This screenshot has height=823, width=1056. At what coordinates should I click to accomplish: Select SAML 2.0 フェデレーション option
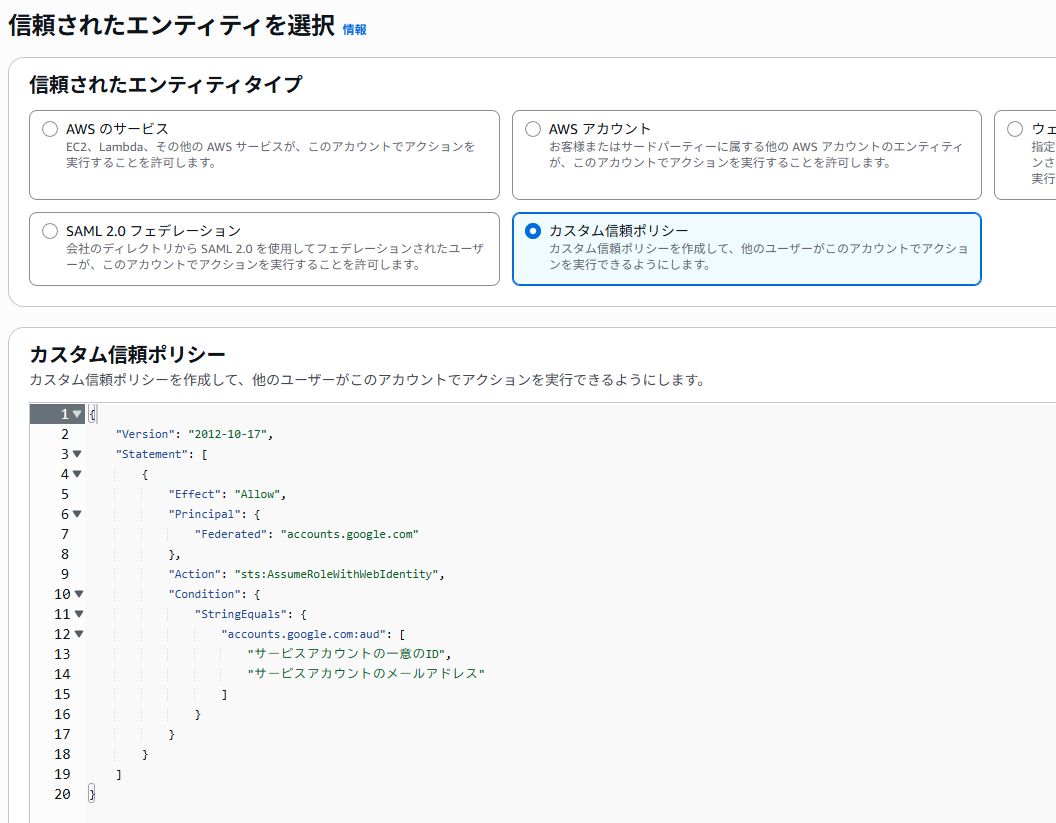(x=50, y=231)
